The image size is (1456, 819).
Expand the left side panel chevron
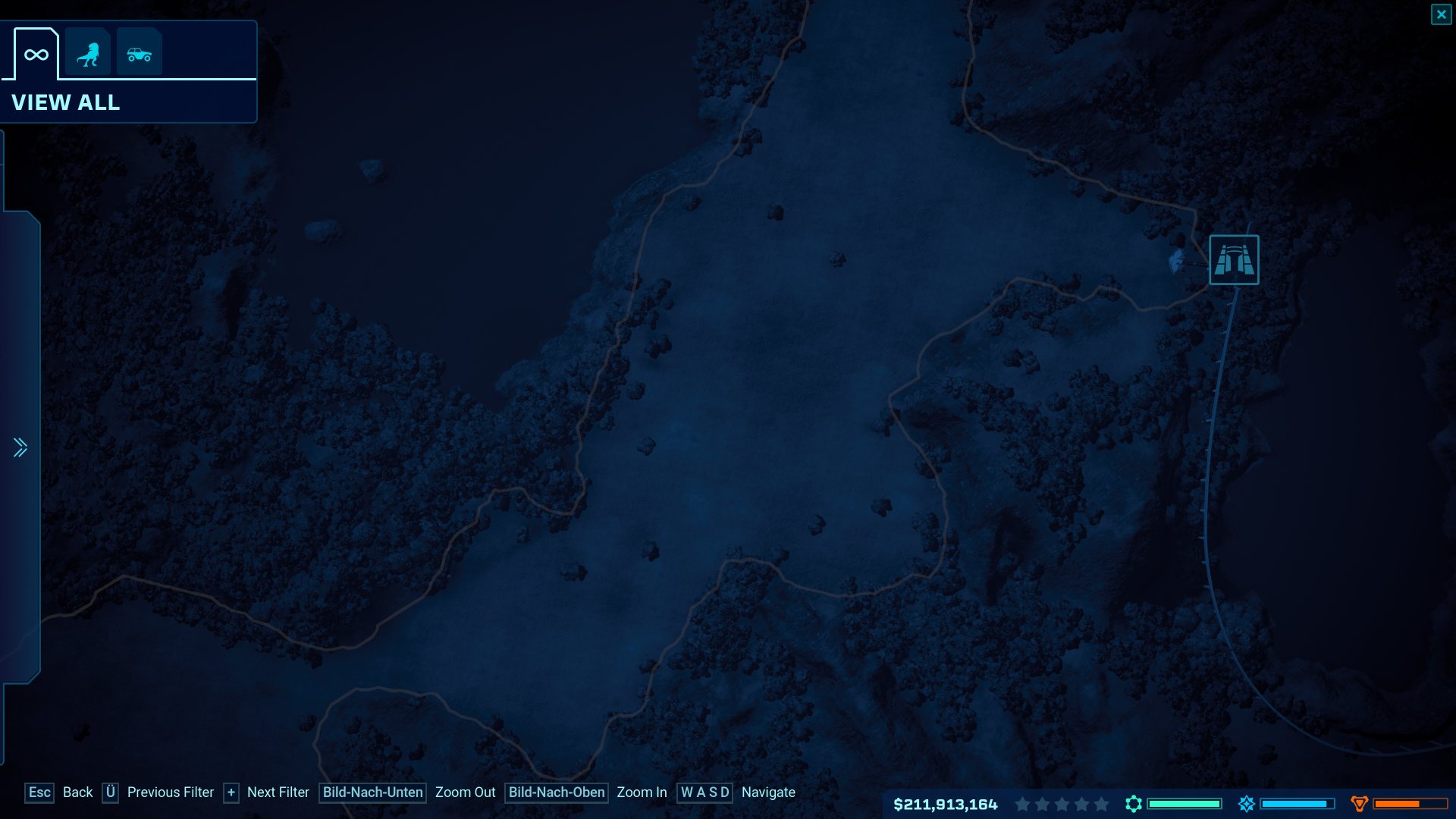tap(20, 447)
